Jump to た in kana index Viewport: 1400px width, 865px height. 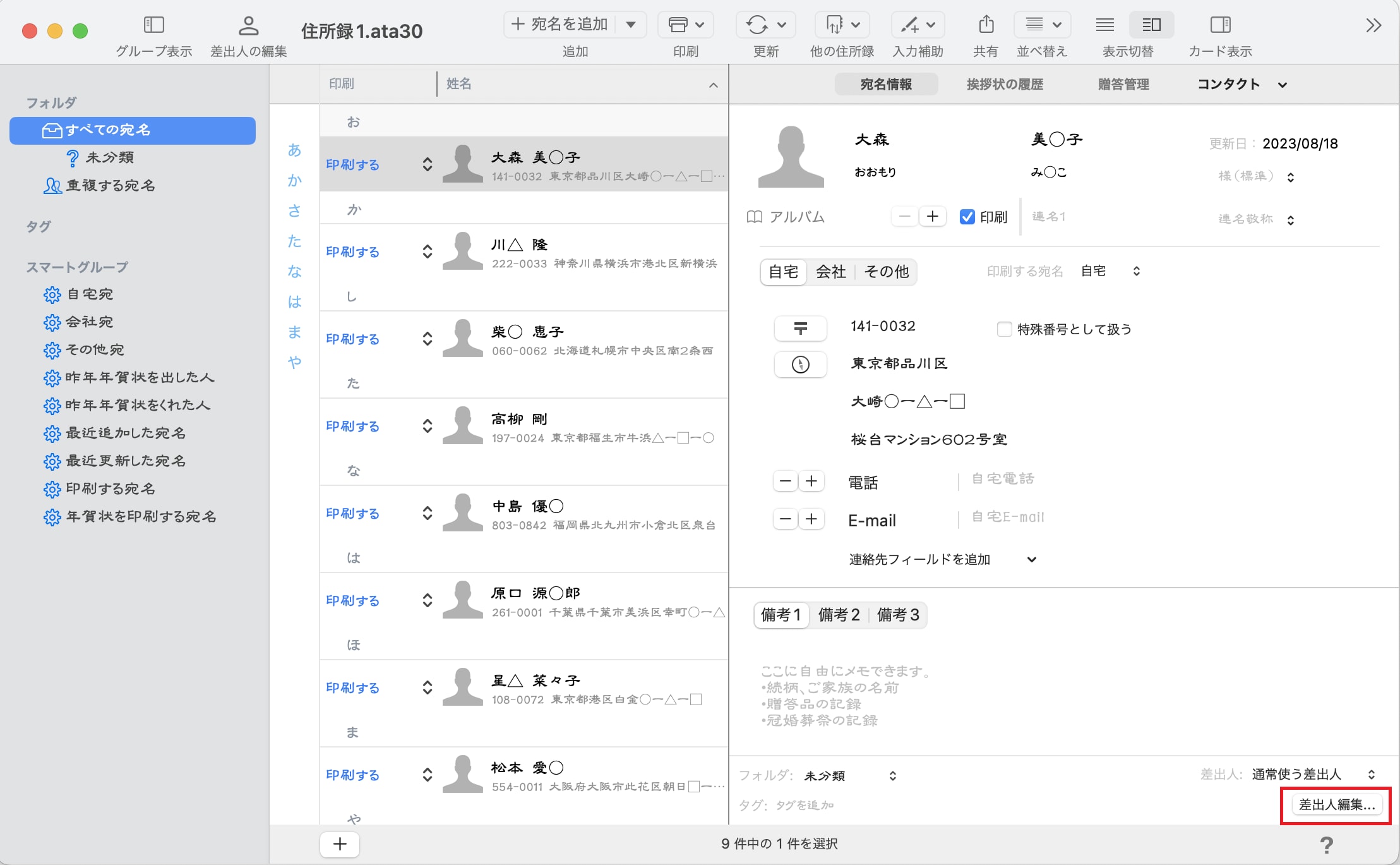coord(294,241)
